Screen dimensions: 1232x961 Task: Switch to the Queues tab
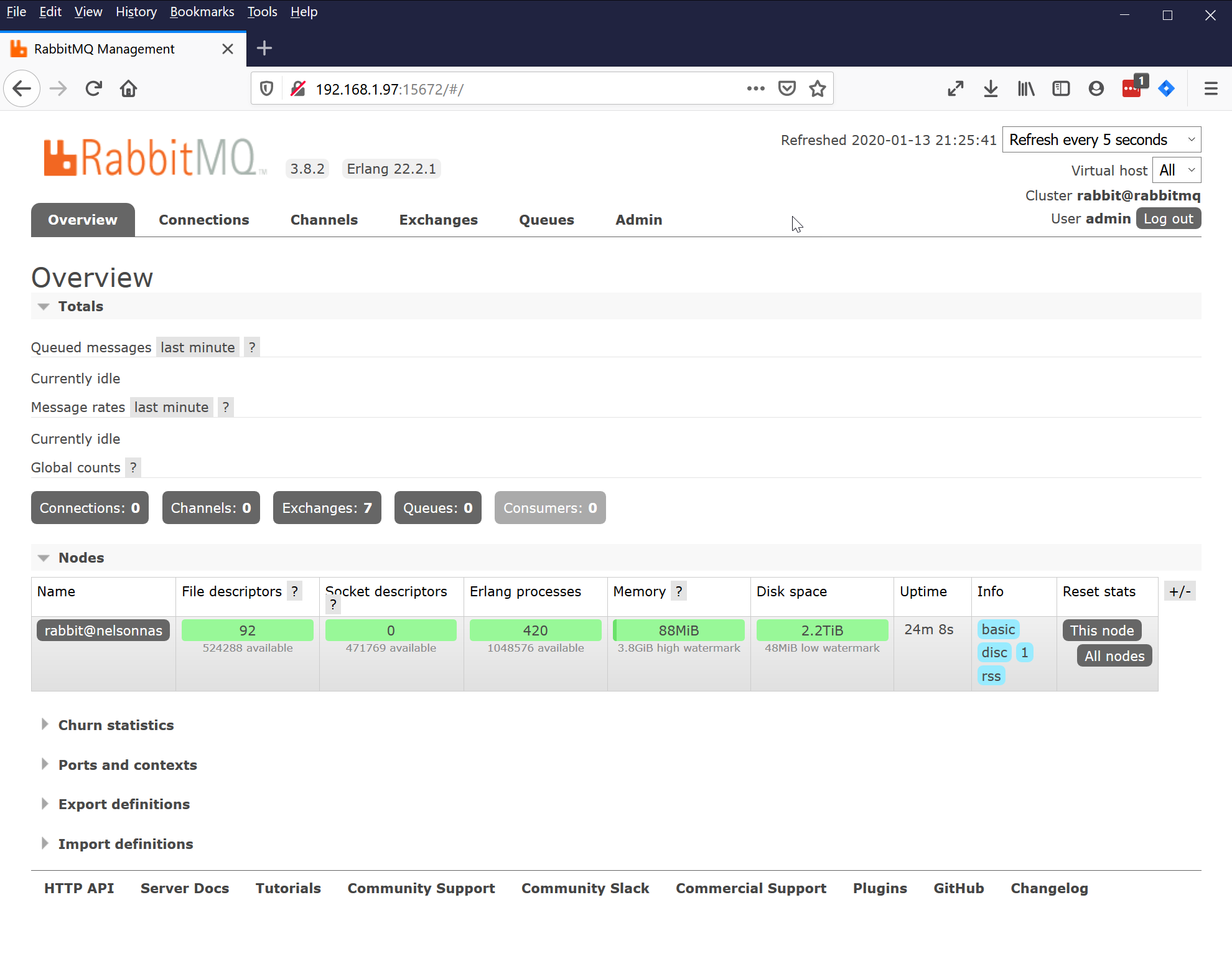pos(546,220)
